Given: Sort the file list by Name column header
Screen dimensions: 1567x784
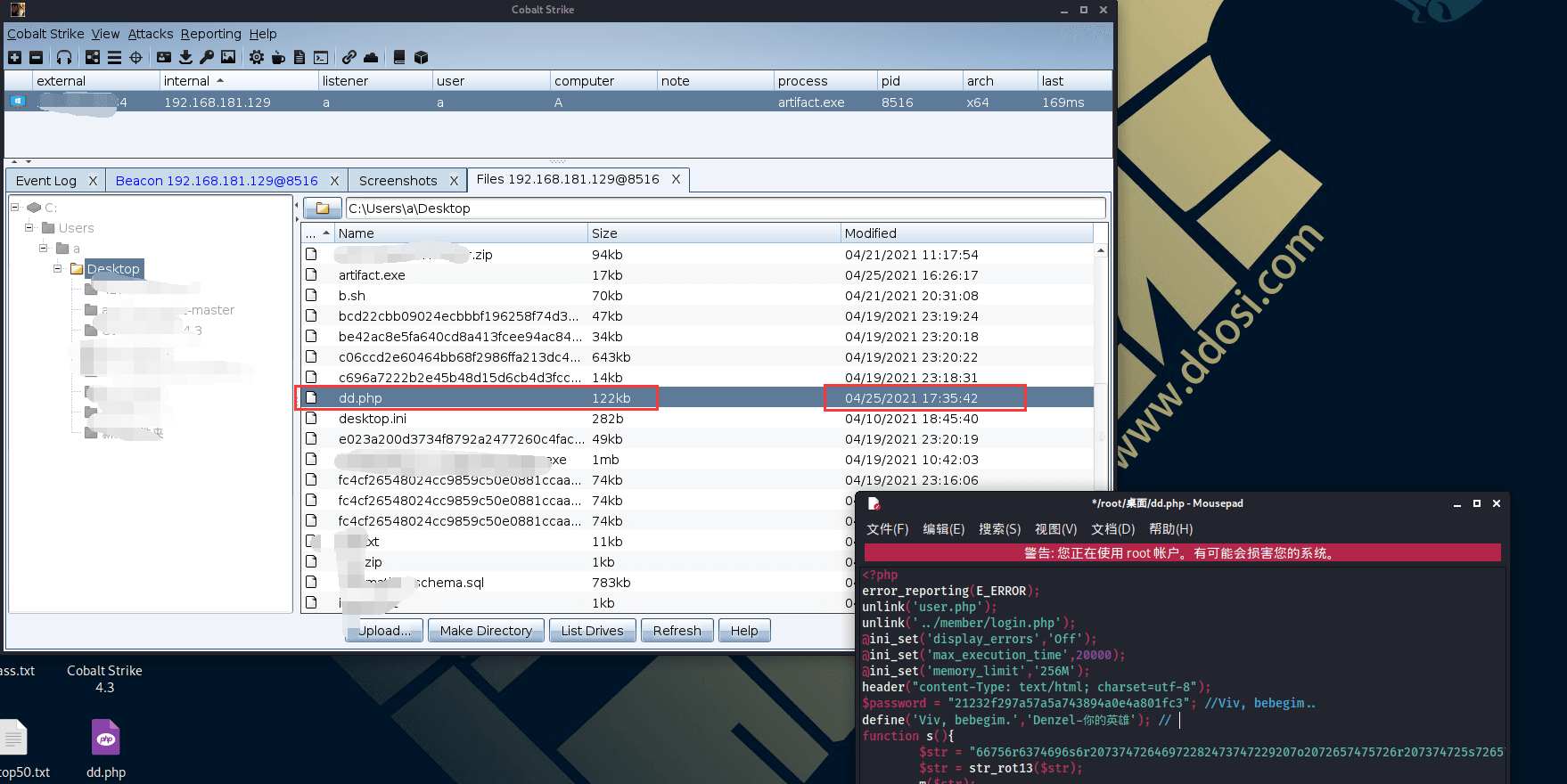Looking at the screenshot, I should [x=460, y=233].
